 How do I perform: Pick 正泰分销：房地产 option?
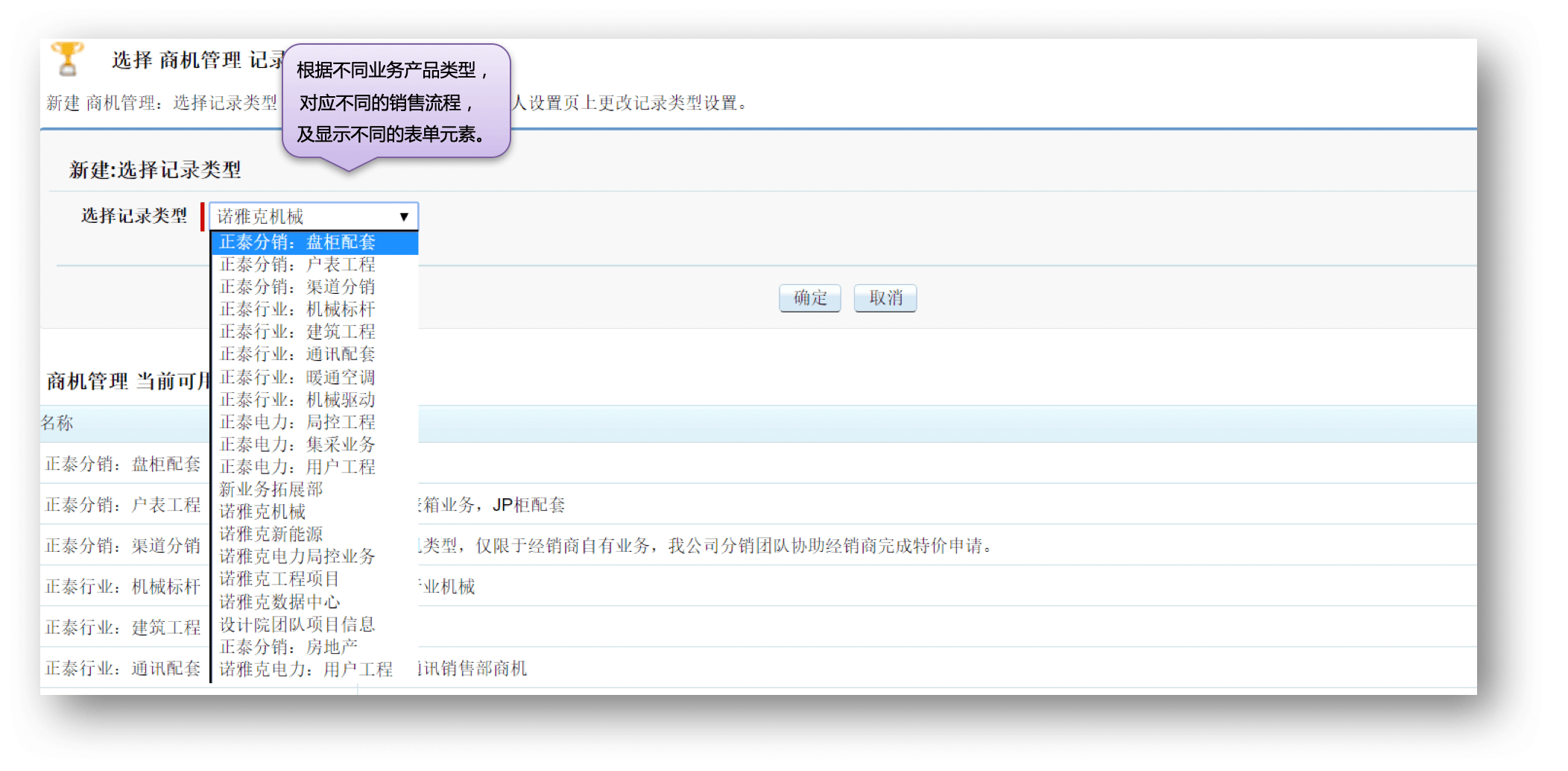[314, 646]
